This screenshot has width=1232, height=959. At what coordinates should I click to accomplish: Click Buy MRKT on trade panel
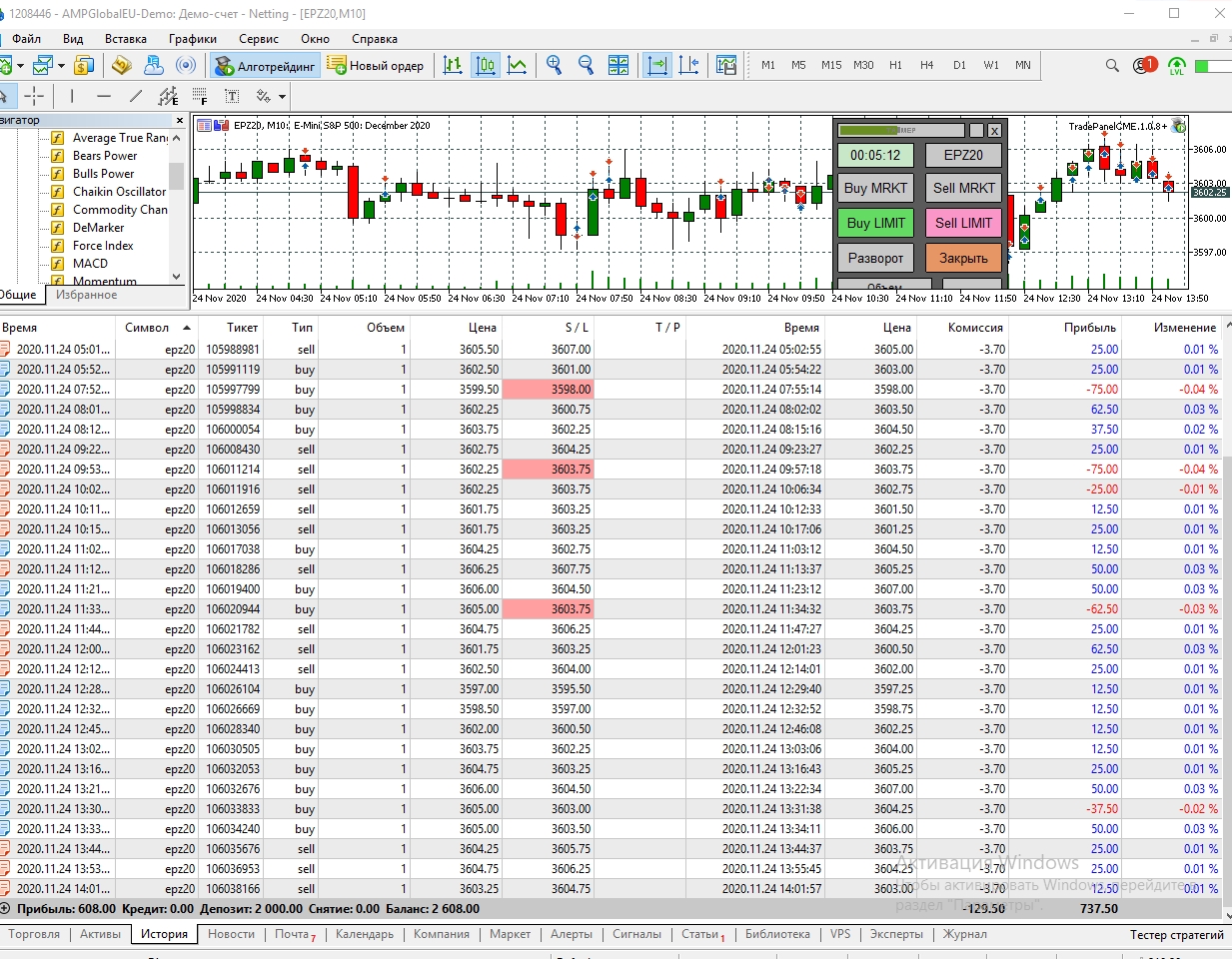[x=875, y=188]
